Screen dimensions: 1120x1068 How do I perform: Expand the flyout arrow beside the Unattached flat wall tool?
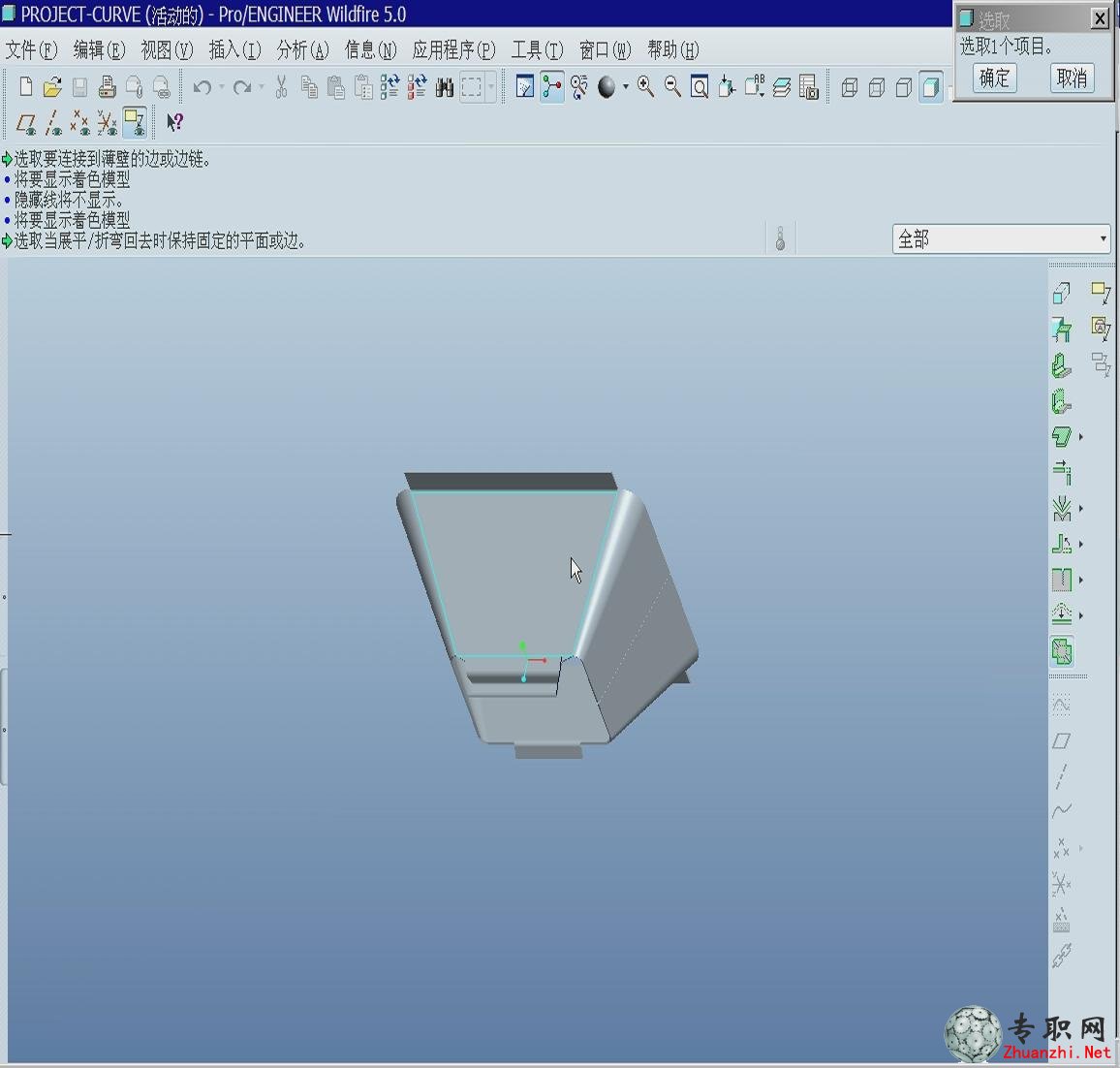[1081, 436]
